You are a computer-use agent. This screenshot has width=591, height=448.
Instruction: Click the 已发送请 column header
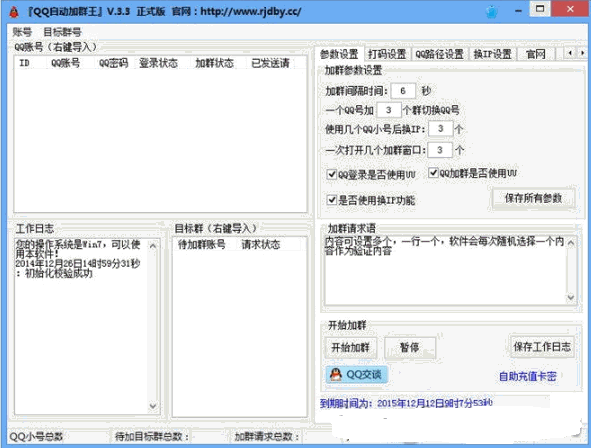tap(270, 63)
